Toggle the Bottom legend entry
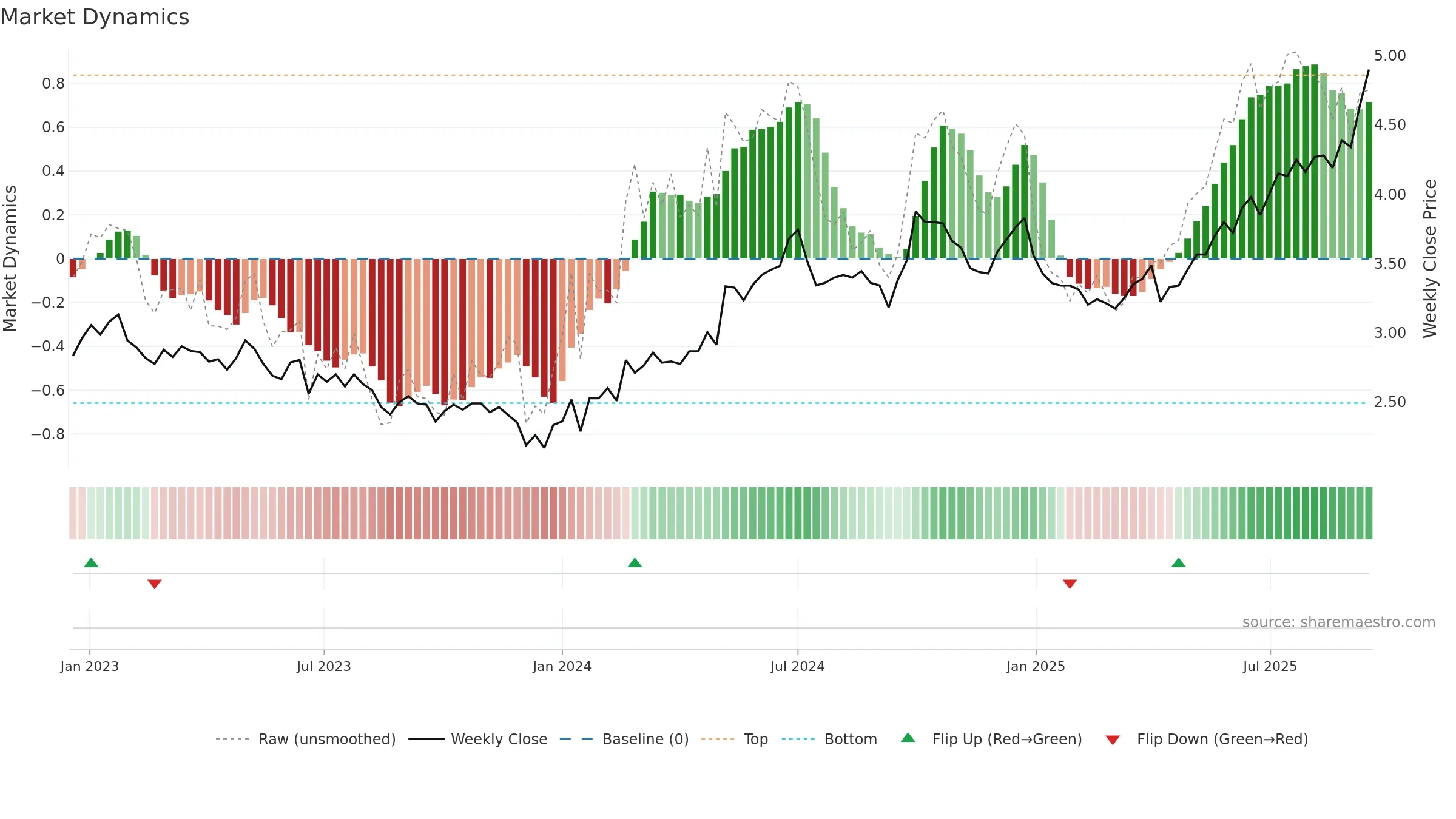This screenshot has width=1456, height=819. 830,739
